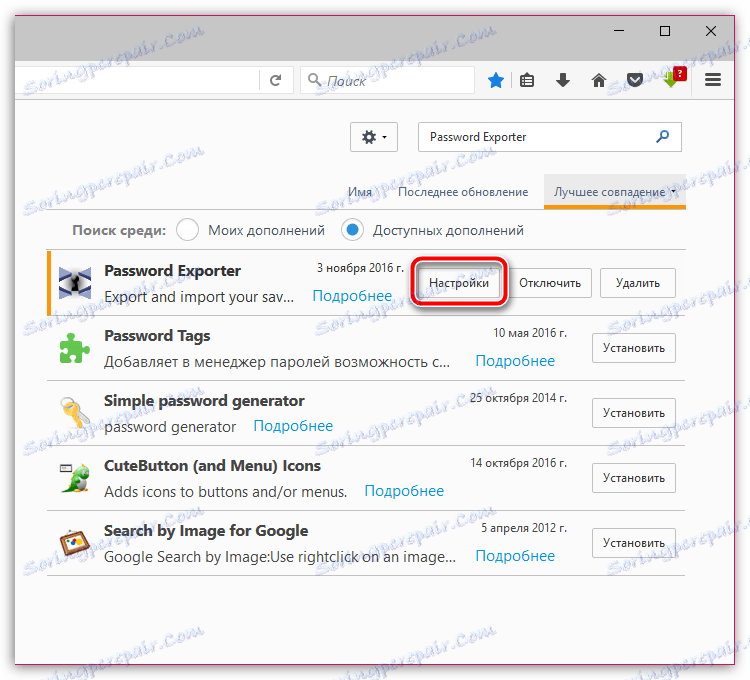Select the Моих дополнений radio button
This screenshot has width=750, height=680.
[187, 230]
